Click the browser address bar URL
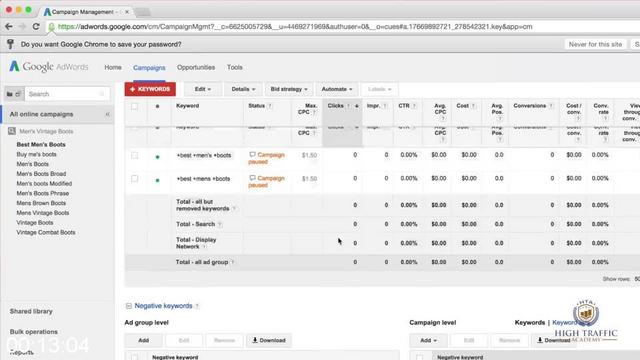The width and height of the screenshot is (640, 360). click(295, 27)
